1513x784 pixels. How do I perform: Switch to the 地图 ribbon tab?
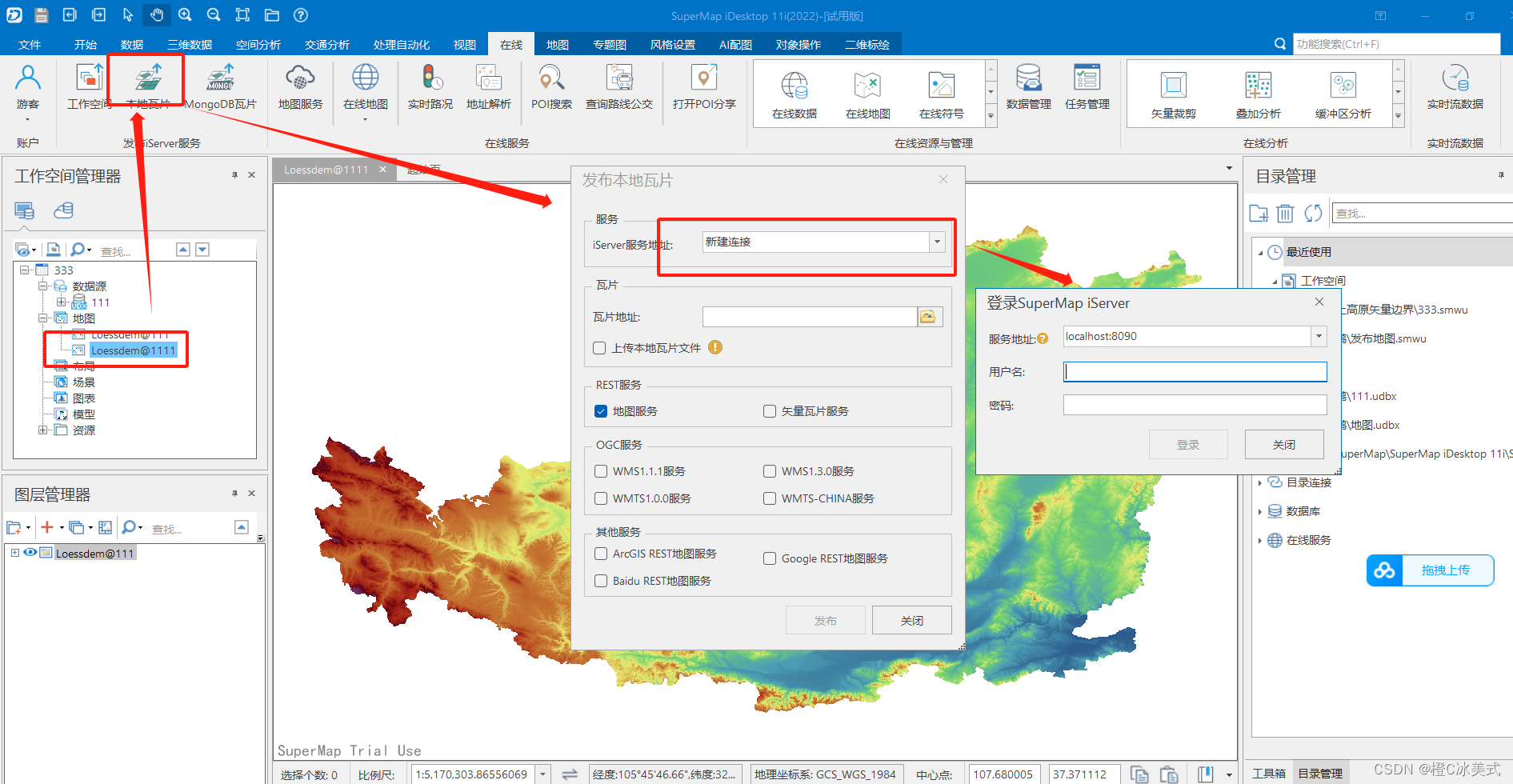pos(557,44)
